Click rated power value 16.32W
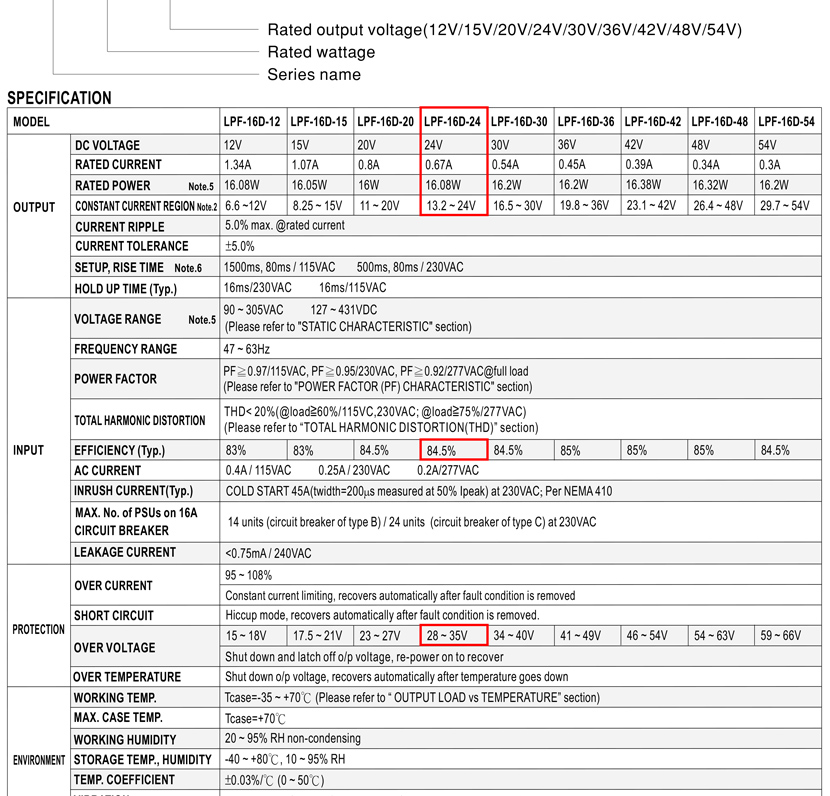Image resolution: width=830 pixels, height=796 pixels. (710, 185)
